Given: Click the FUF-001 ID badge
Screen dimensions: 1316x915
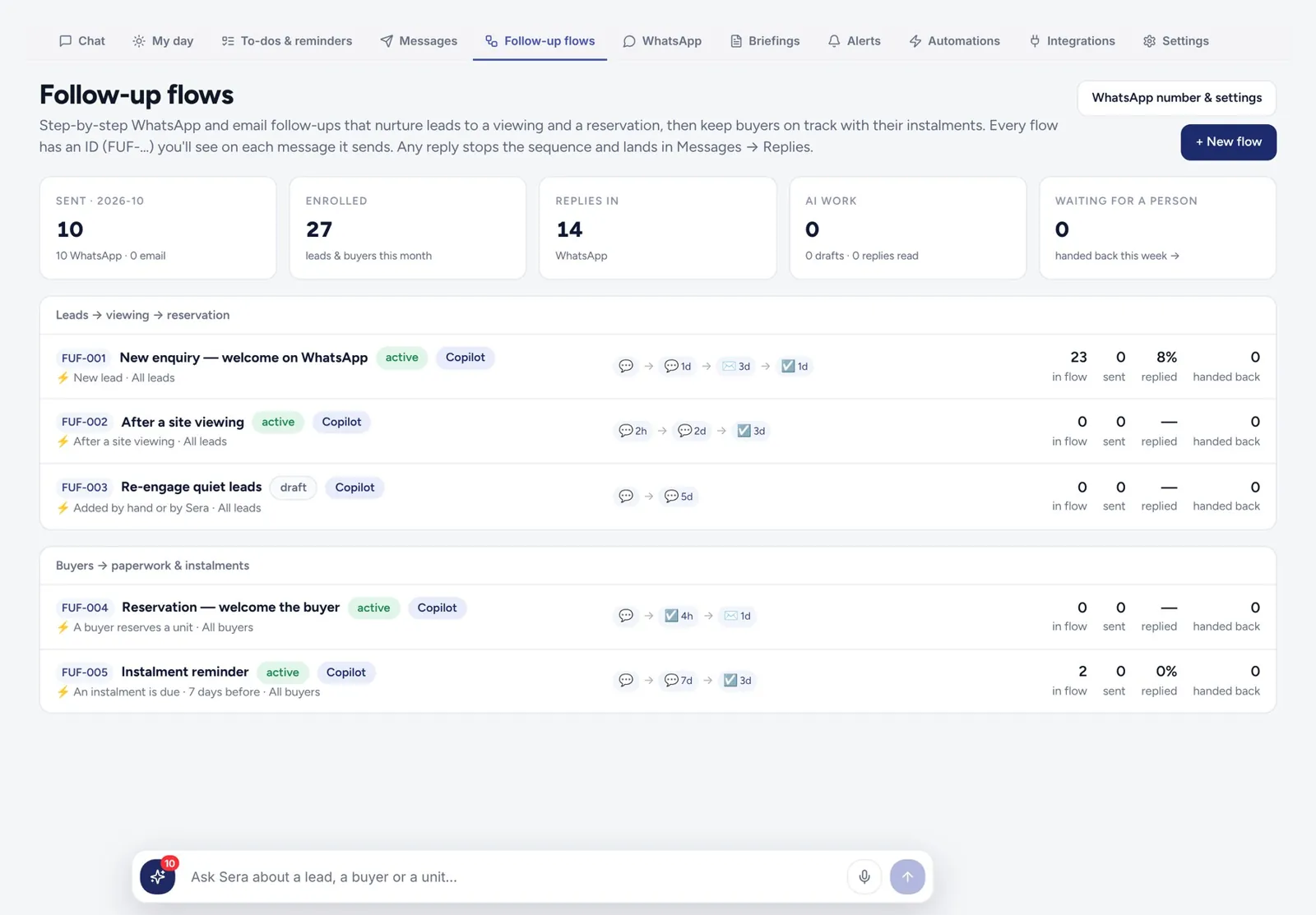Looking at the screenshot, I should point(84,358).
